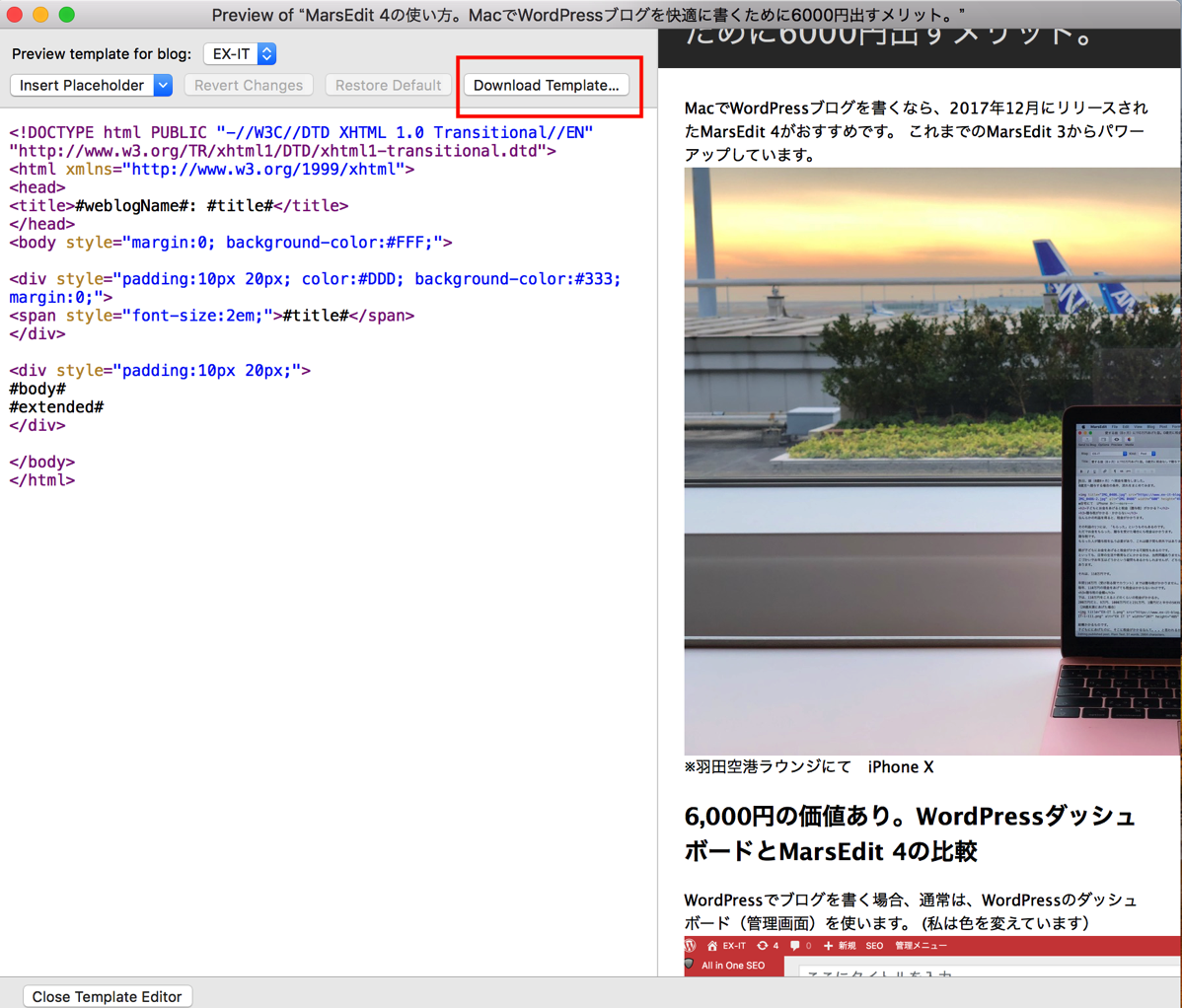
Task: Click the WordPressでブログを書く場合 paragraph
Action: pos(911,910)
